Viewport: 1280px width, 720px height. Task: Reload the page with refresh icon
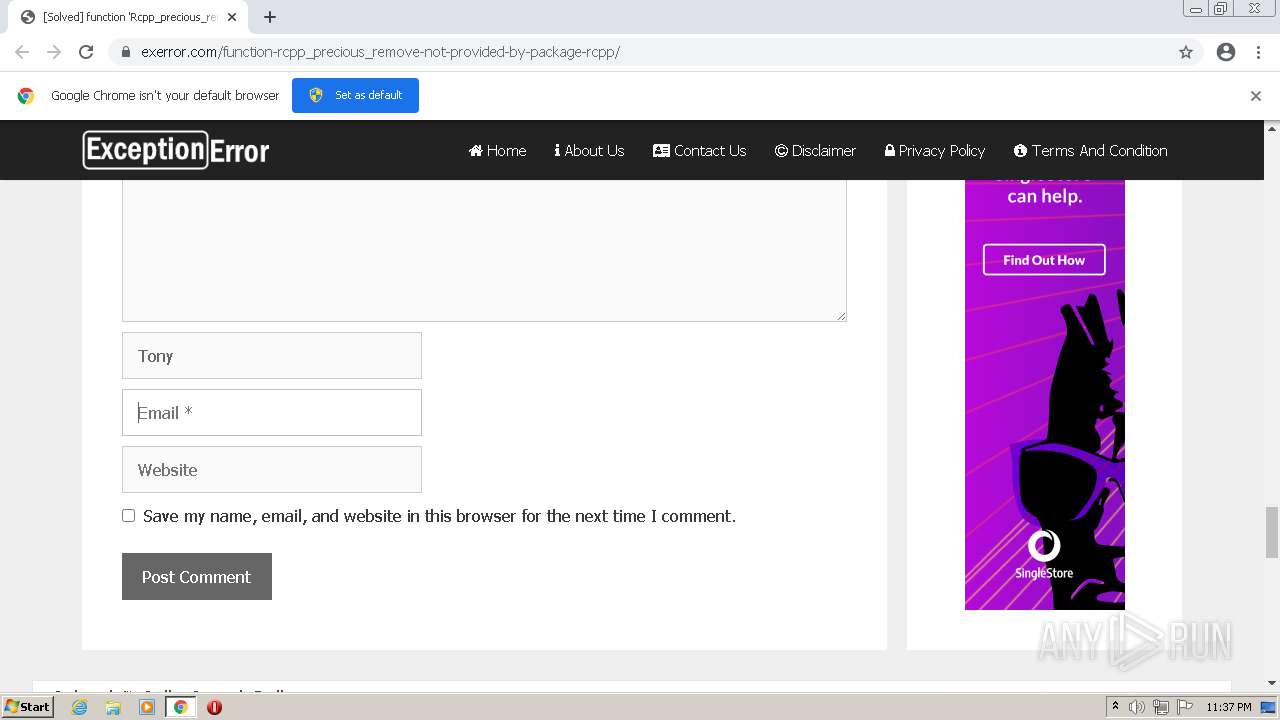pos(86,52)
